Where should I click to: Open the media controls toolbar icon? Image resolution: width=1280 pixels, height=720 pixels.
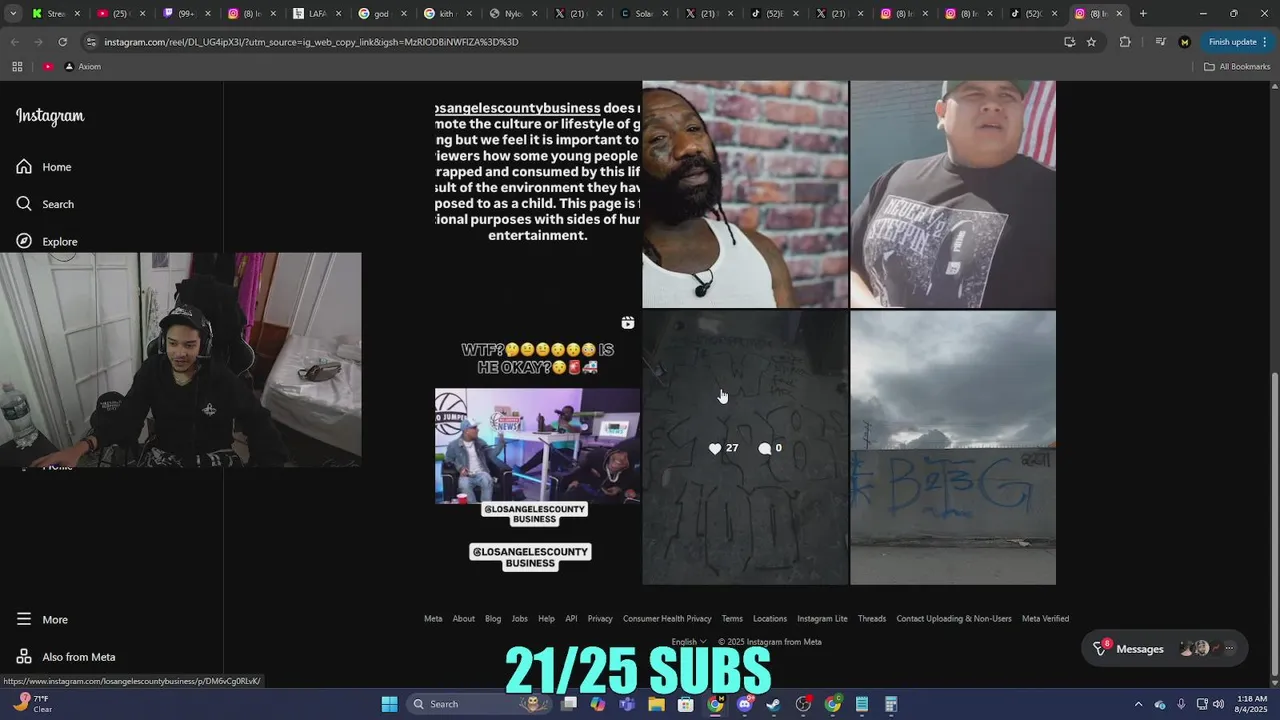coord(1160,42)
